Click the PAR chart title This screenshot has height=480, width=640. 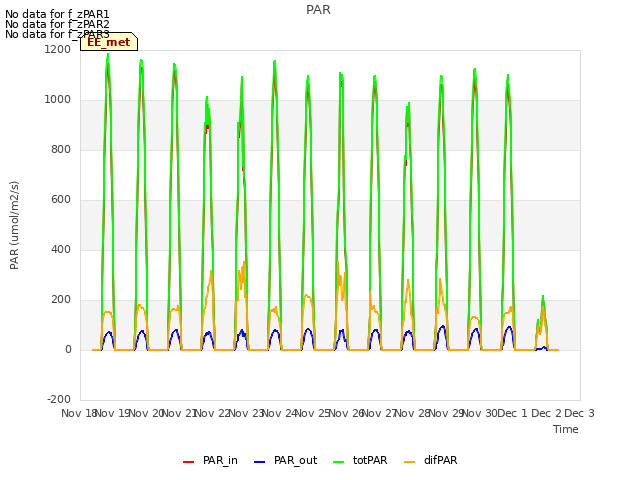pos(318,10)
